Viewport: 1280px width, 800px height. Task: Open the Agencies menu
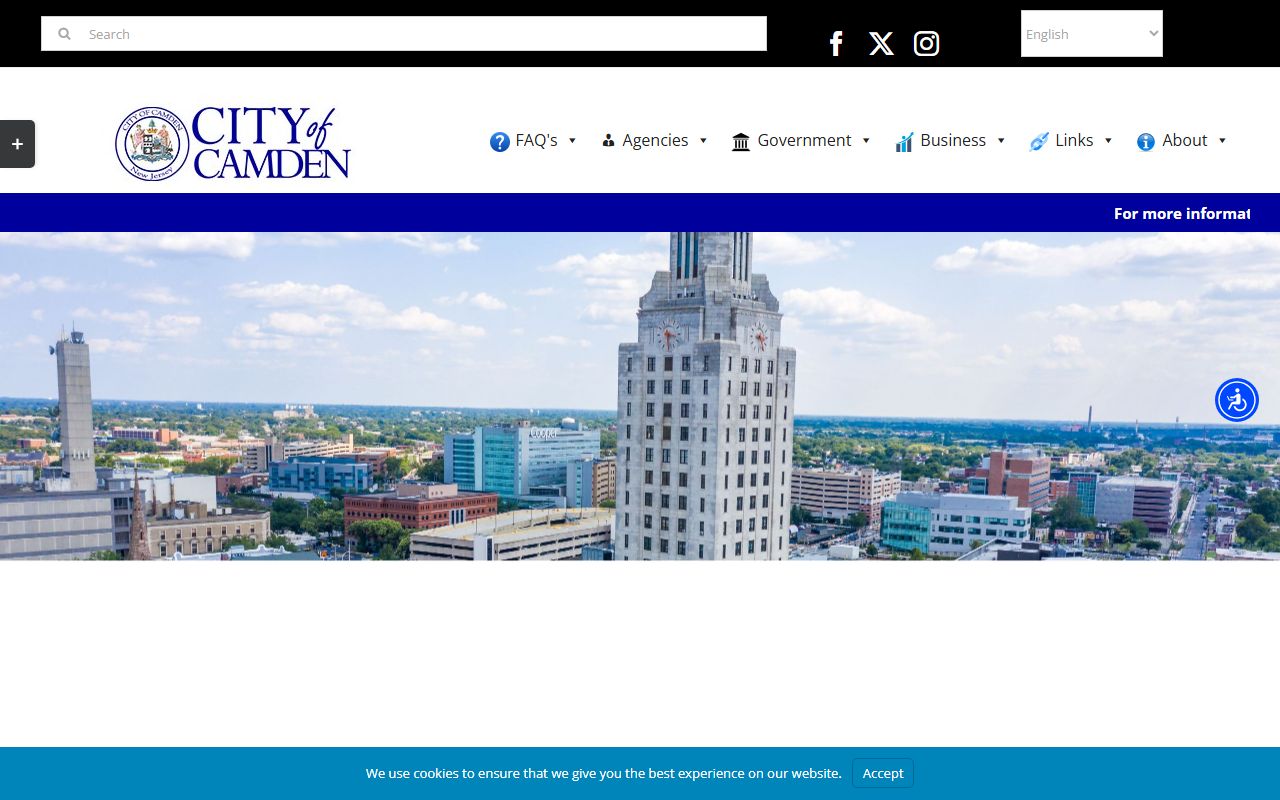click(655, 141)
